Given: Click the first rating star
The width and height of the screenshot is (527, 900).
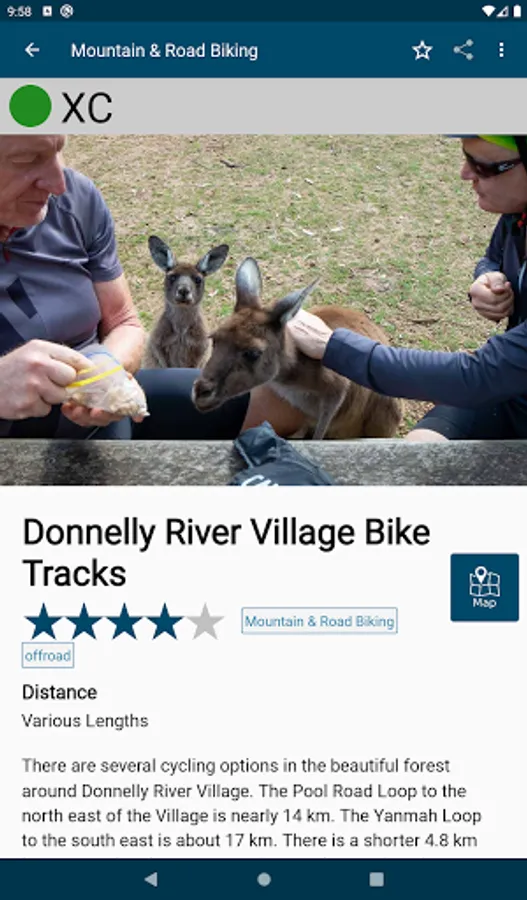Looking at the screenshot, I should click(x=43, y=622).
